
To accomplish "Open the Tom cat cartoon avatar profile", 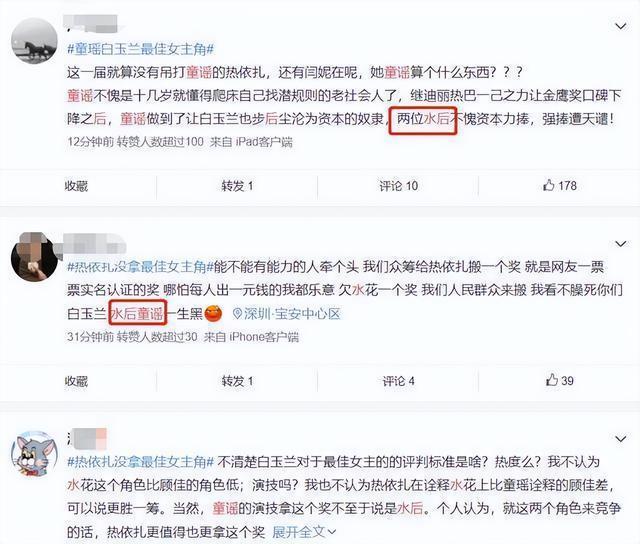I will pyautogui.click(x=34, y=454).
